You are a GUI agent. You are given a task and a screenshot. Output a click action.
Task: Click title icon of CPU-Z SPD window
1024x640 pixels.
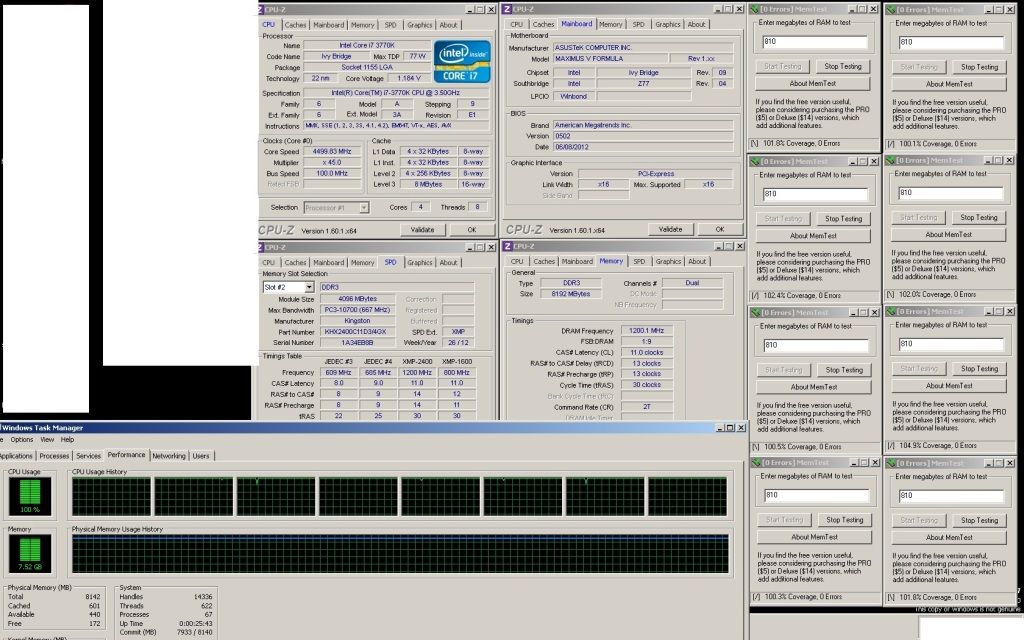265,247
